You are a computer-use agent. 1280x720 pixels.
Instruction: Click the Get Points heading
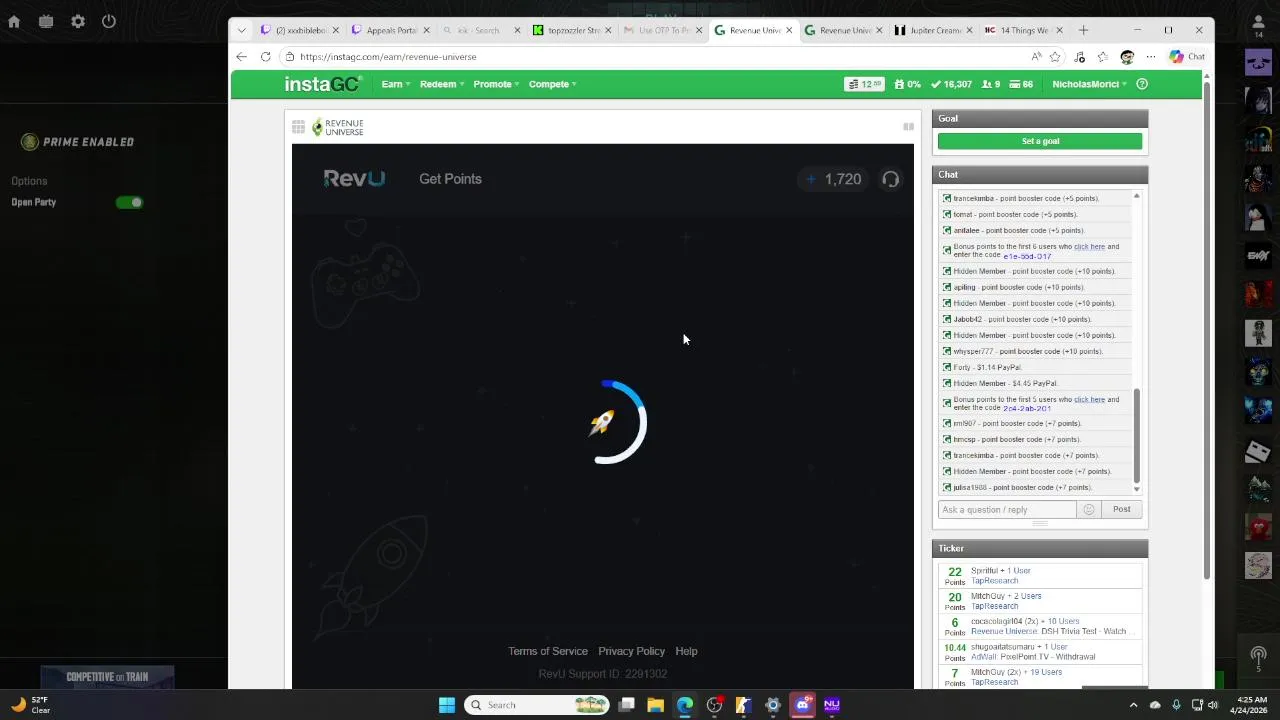point(450,179)
